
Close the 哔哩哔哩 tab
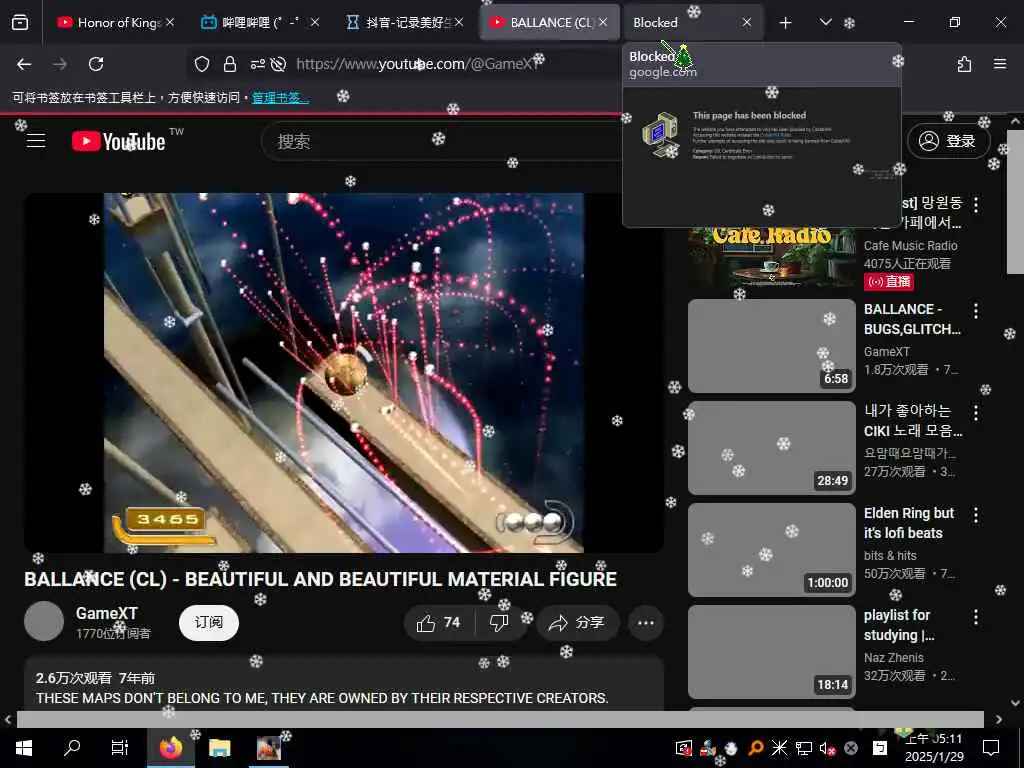point(315,23)
